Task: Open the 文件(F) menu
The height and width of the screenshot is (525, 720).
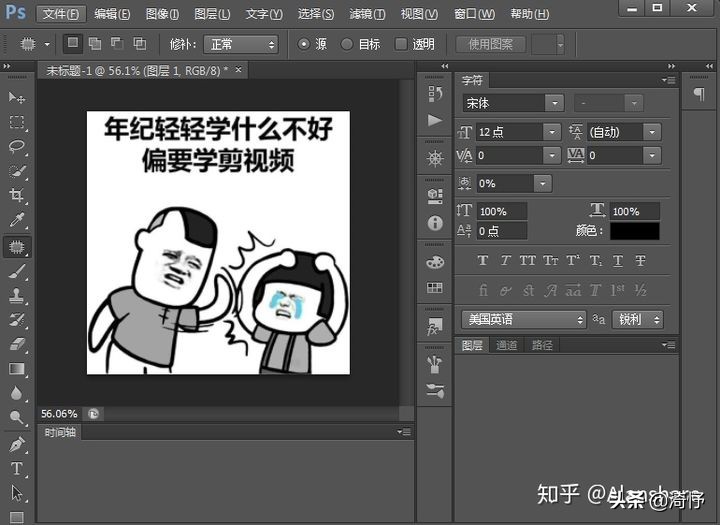Action: pyautogui.click(x=61, y=14)
